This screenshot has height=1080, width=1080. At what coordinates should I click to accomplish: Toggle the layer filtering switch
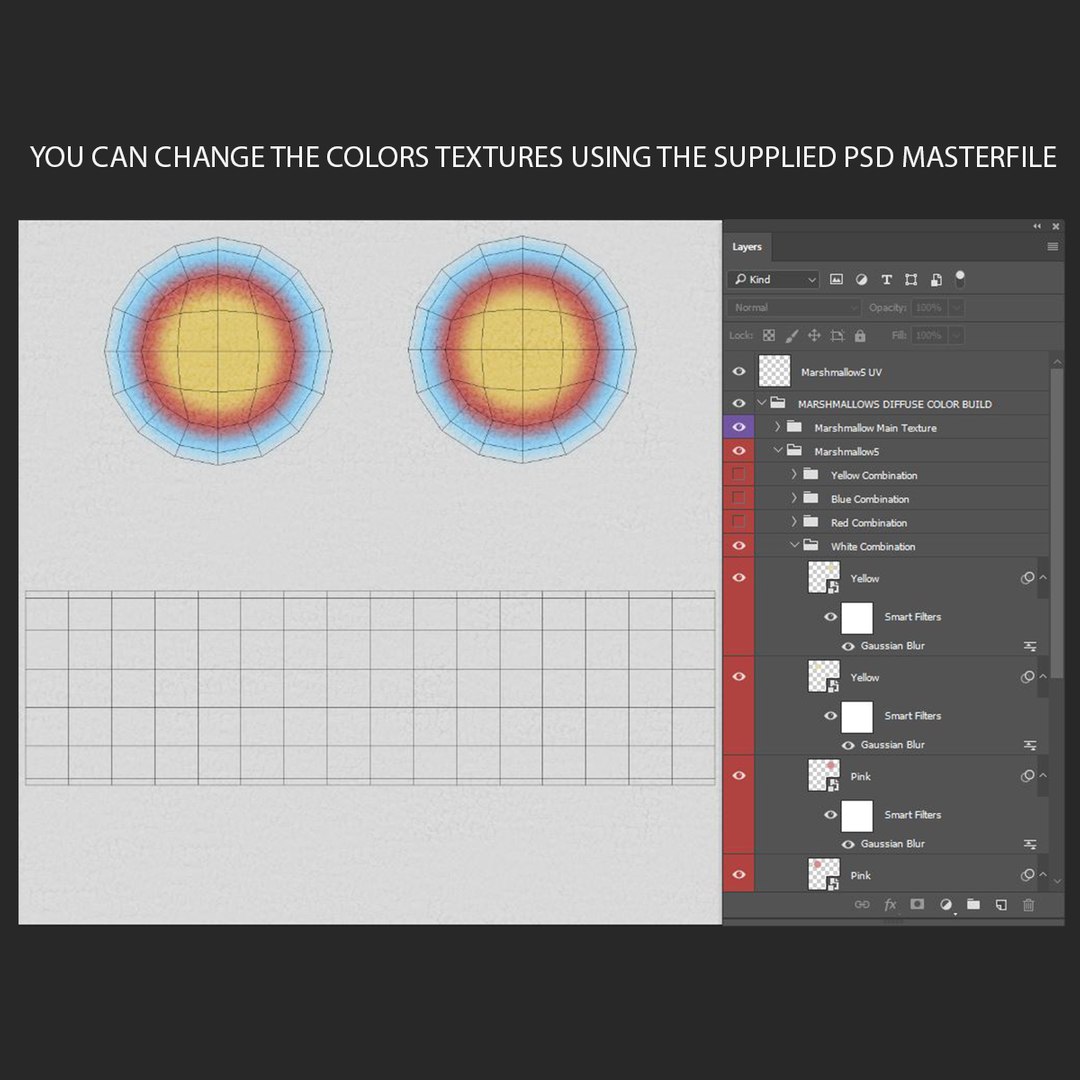[x=959, y=278]
